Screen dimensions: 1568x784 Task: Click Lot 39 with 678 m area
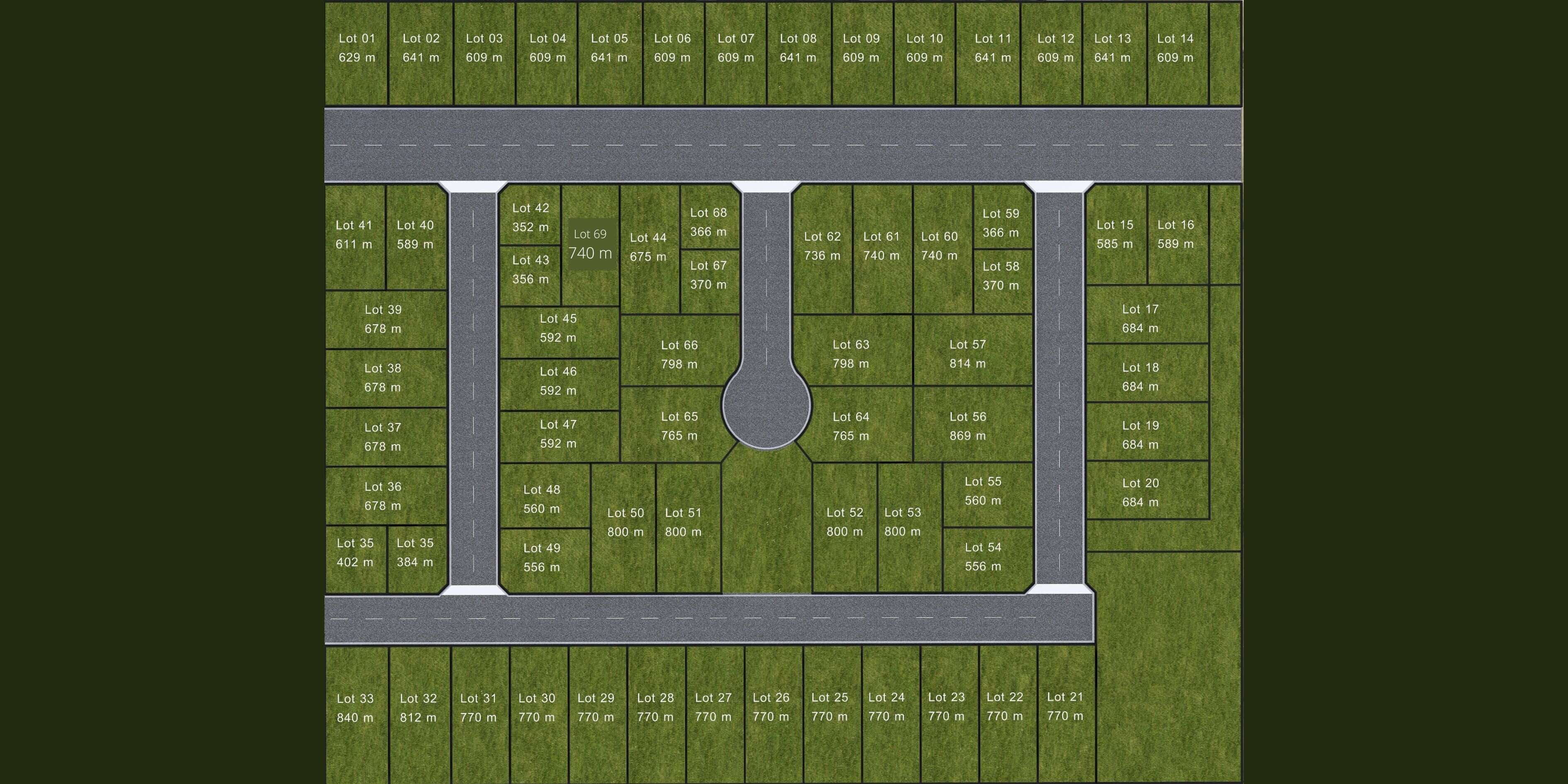pyautogui.click(x=382, y=319)
